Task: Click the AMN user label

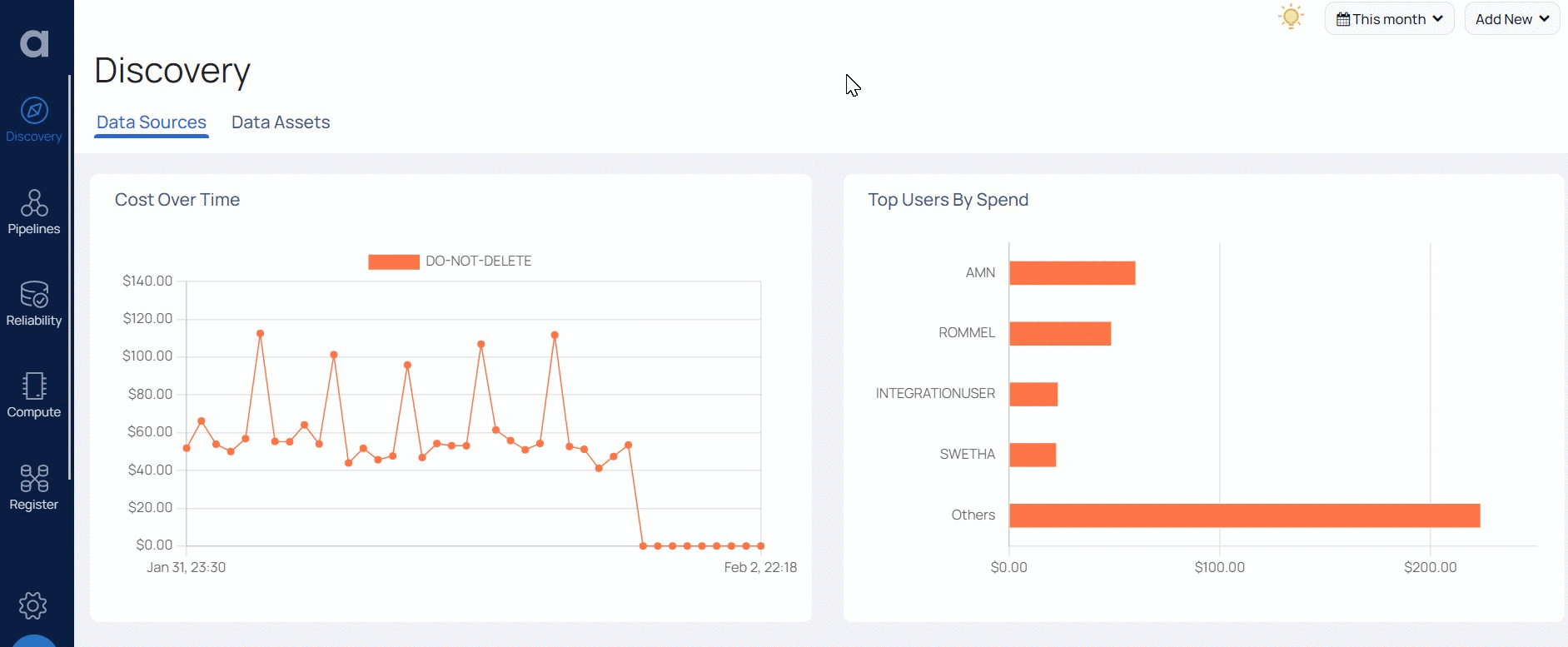Action: pyautogui.click(x=980, y=273)
